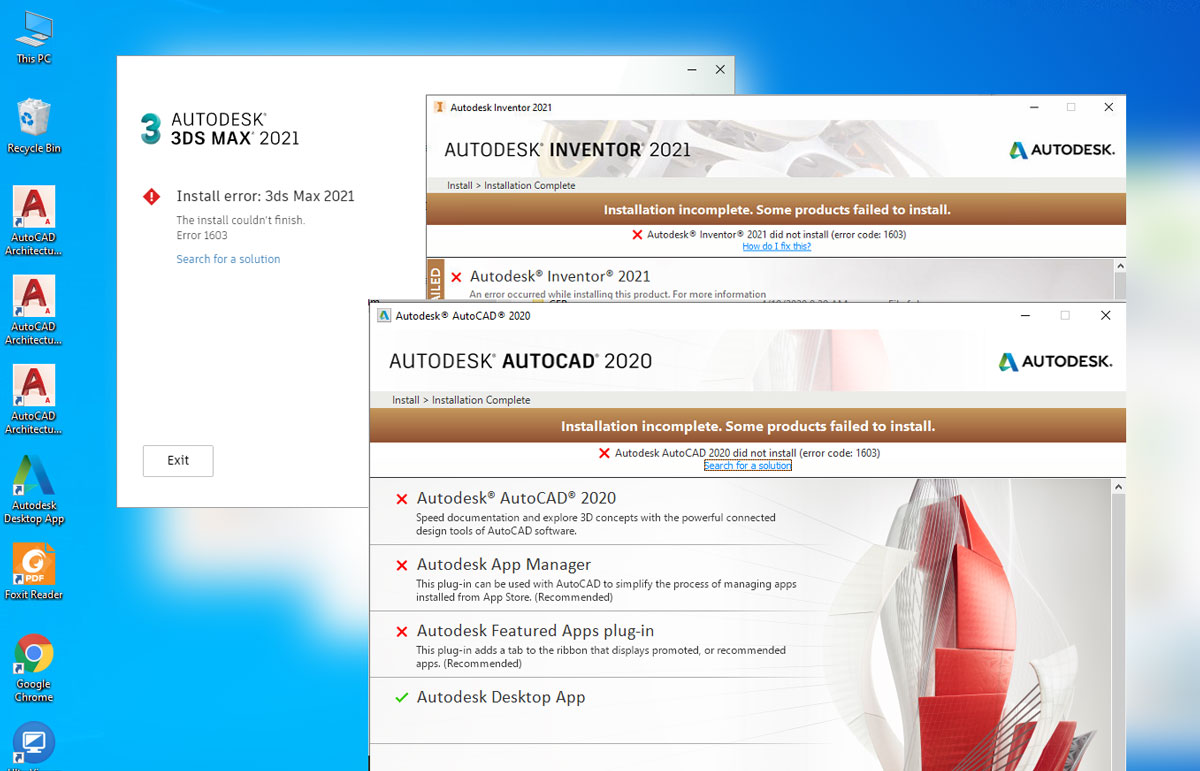Click the teal 3ds Max logo
The image size is (1200, 771).
[x=151, y=128]
